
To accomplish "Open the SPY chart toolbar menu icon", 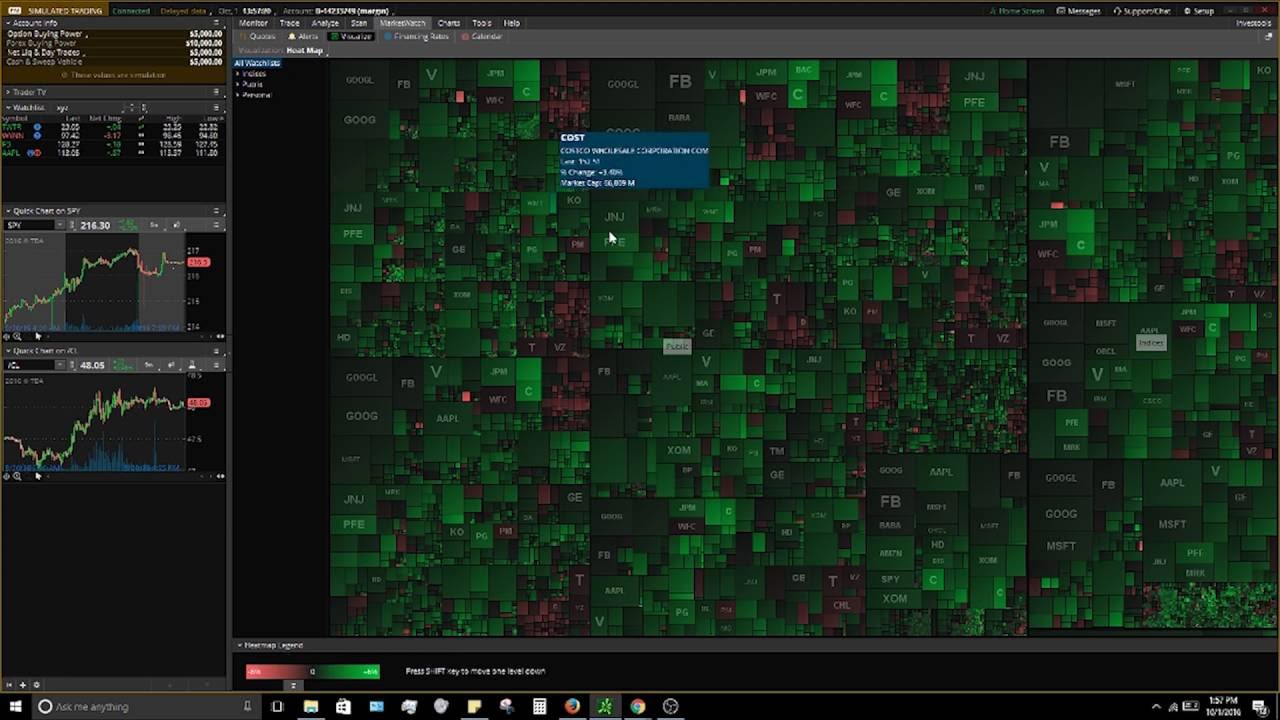I will tap(216, 225).
